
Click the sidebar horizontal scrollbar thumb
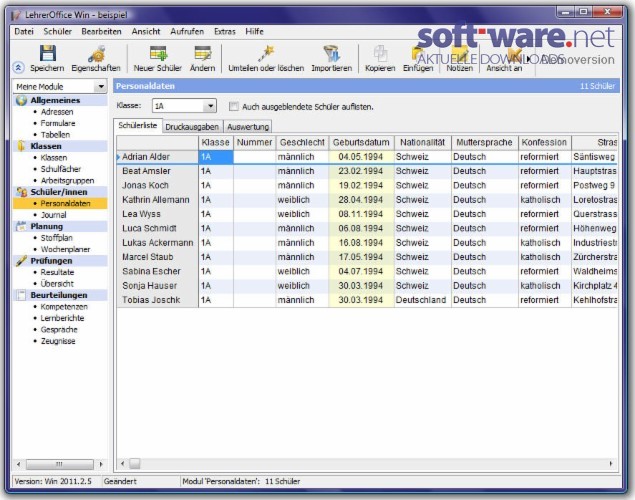click(x=60, y=464)
